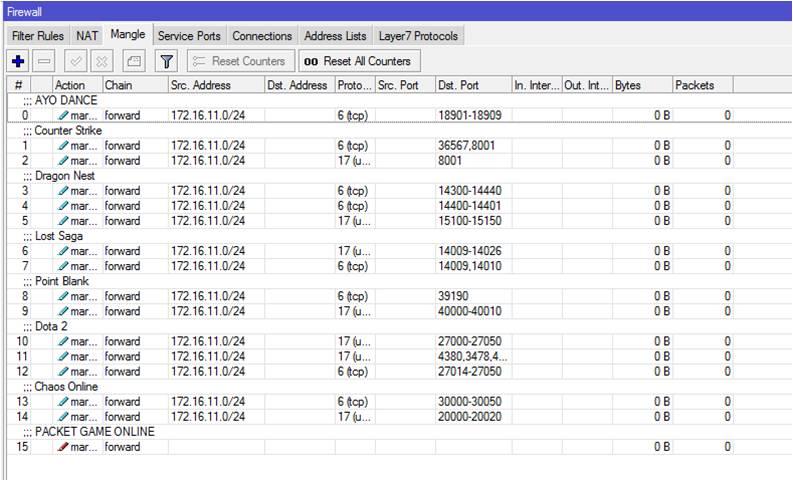
Task: Click the Reset All Counters button
Action: tap(359, 61)
